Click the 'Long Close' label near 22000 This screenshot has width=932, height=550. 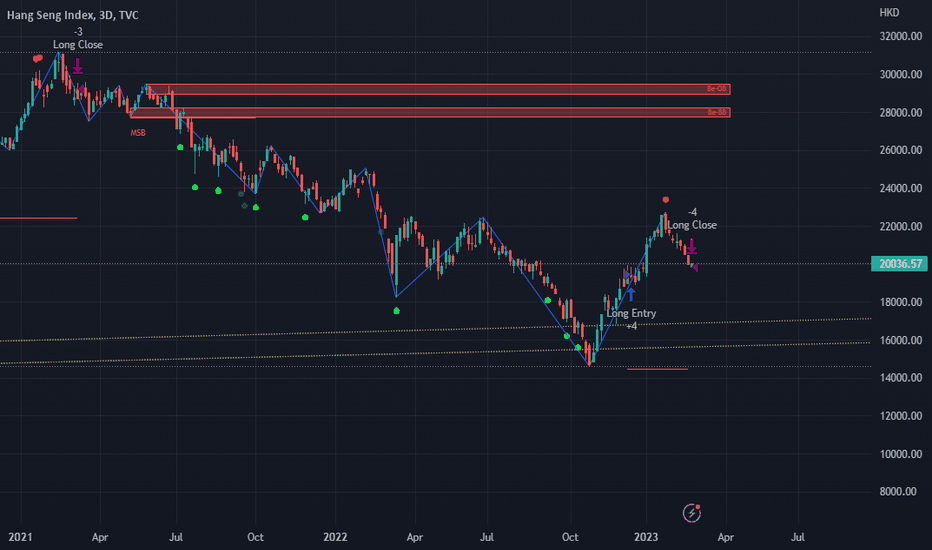pos(692,225)
